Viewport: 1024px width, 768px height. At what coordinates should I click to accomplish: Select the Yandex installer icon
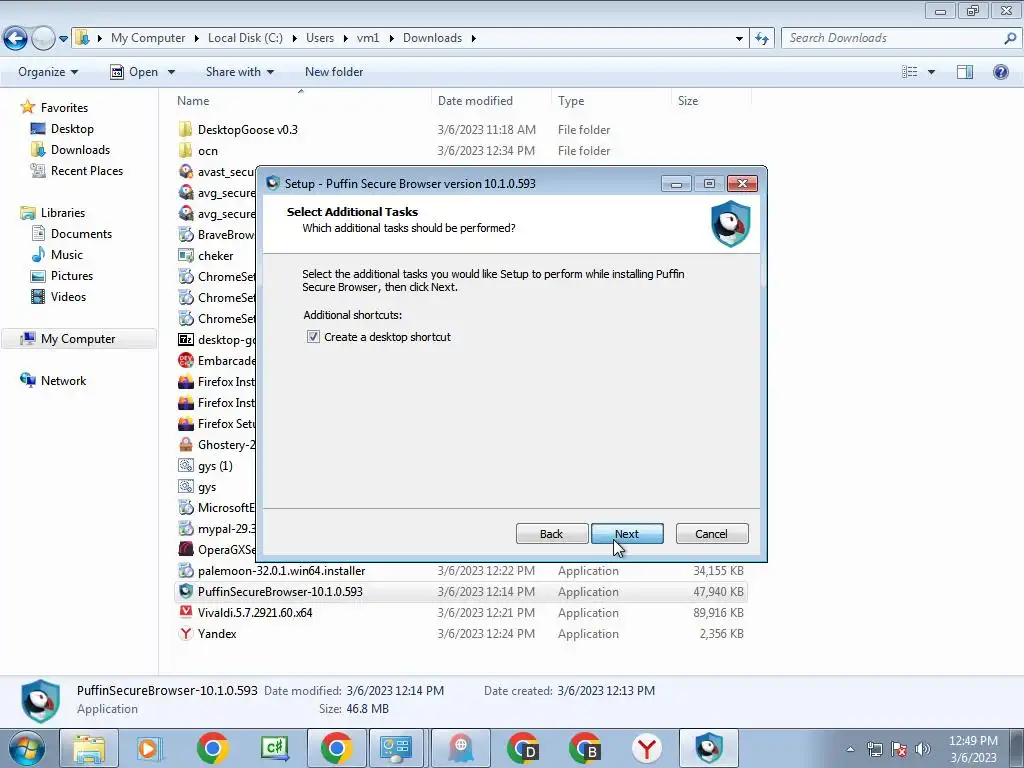click(186, 633)
